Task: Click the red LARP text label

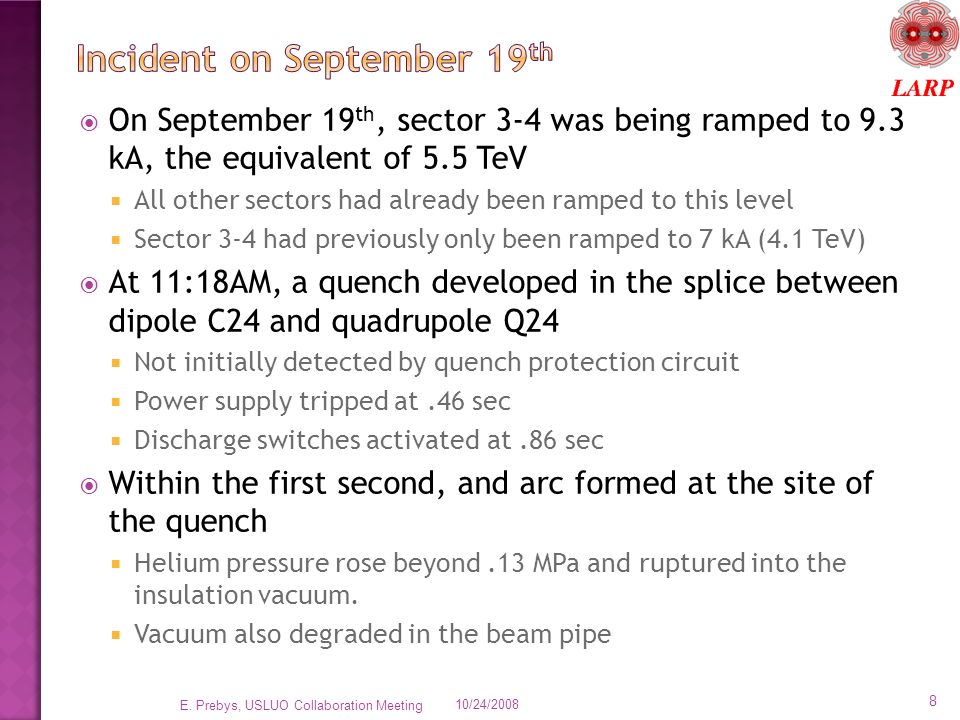Action: pyautogui.click(x=923, y=88)
